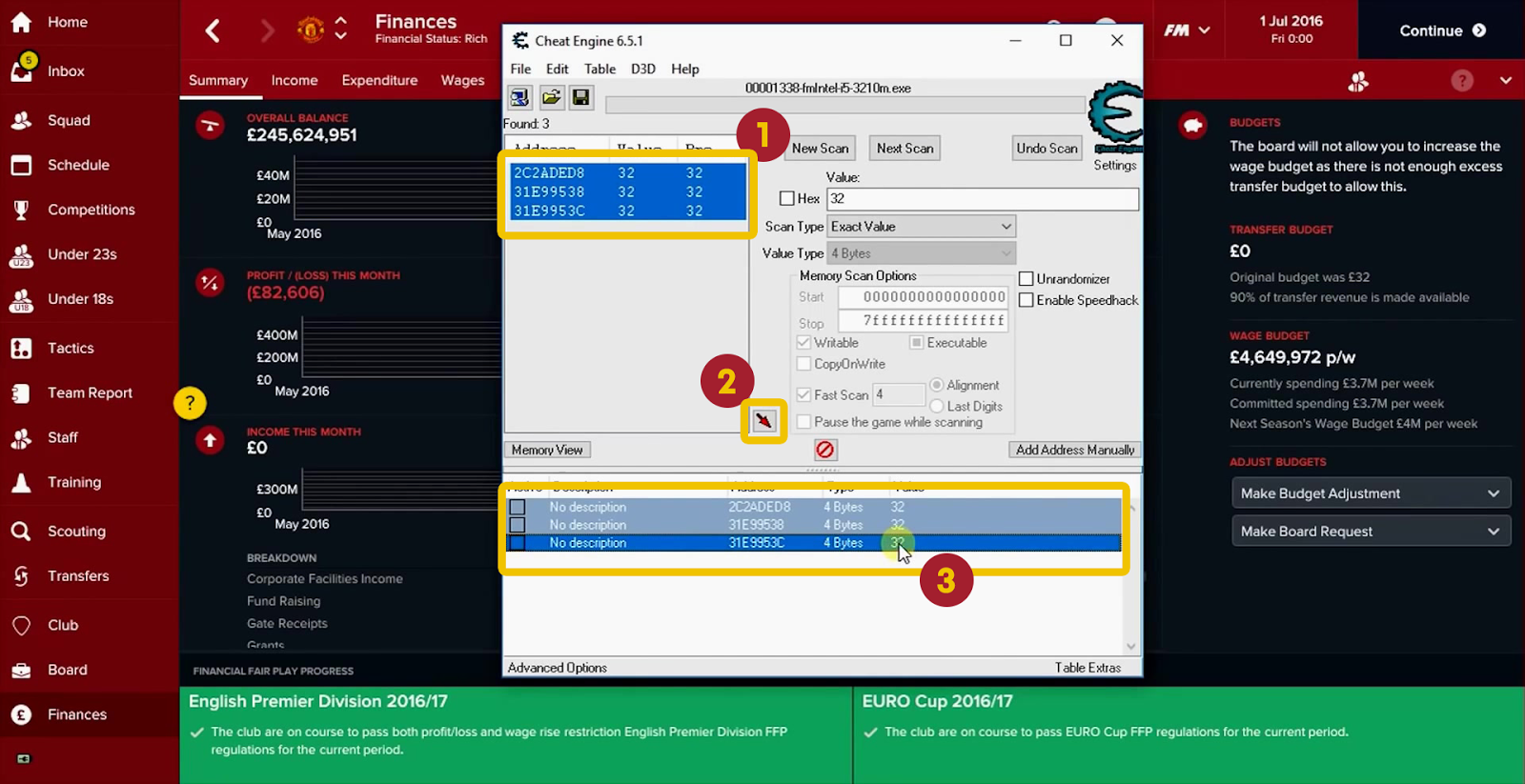Viewport: 1525px width, 784px height.
Task: Click Add Address Manually
Action: click(x=1075, y=450)
